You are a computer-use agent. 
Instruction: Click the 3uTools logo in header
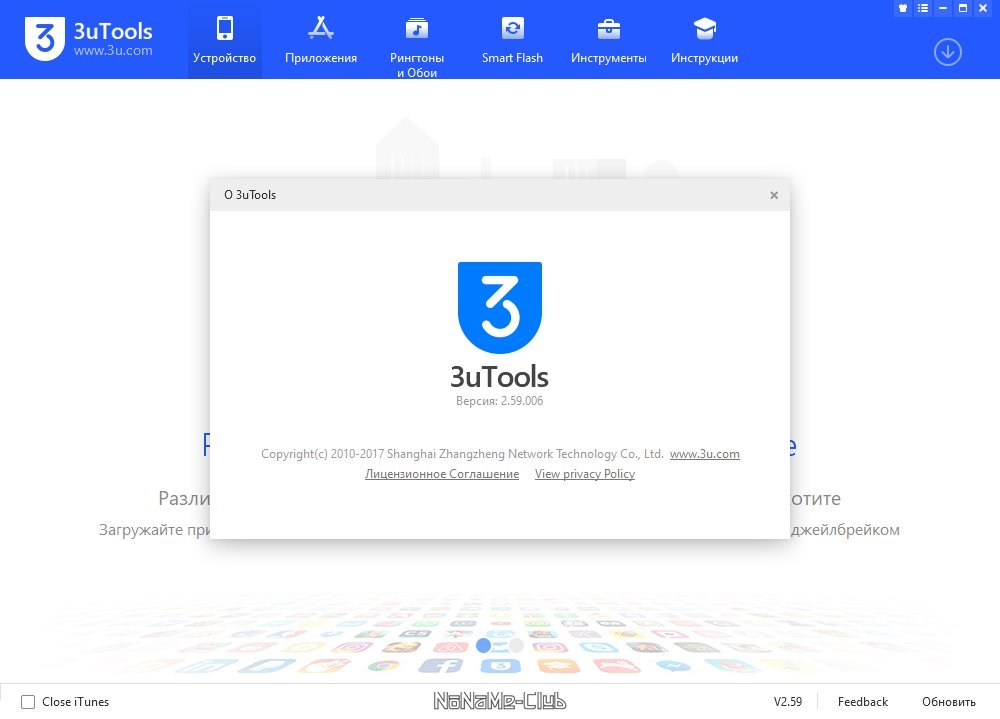point(89,38)
